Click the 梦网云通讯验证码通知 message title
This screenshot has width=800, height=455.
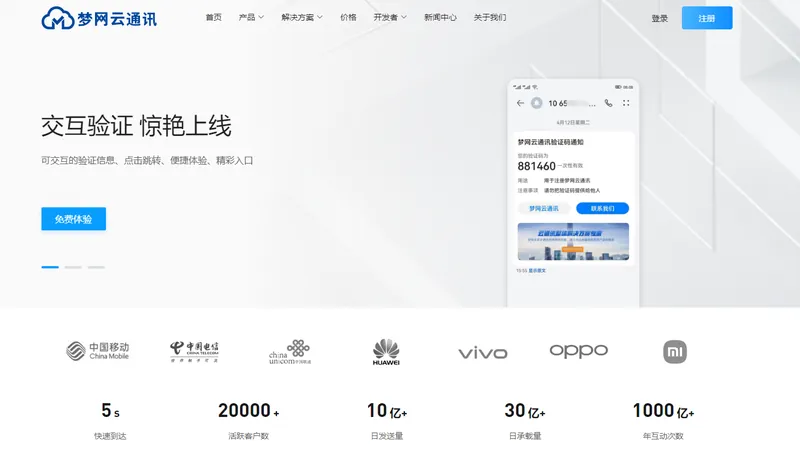pyautogui.click(x=551, y=142)
